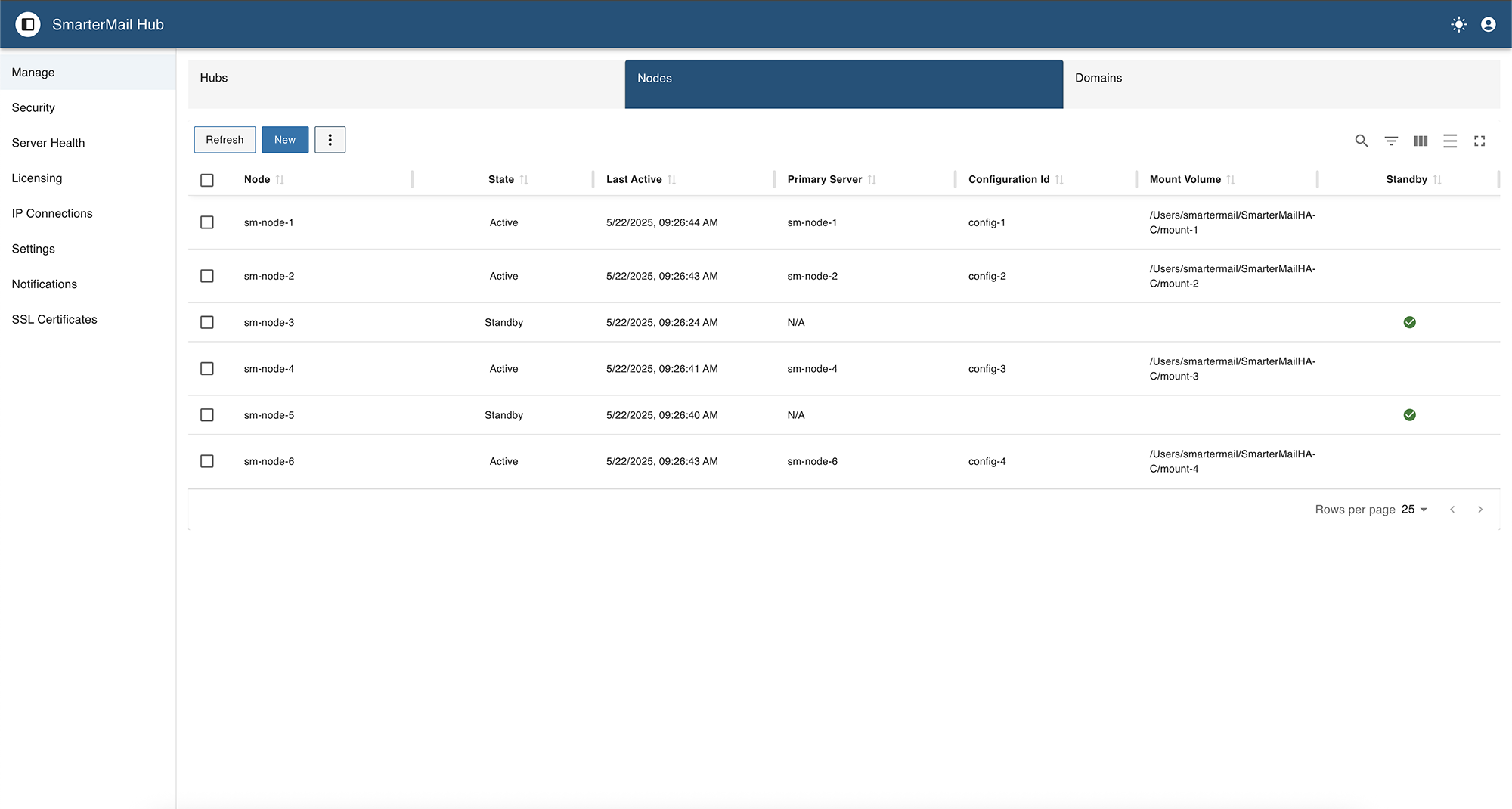Click green standby checkmark for sm-node-3
Viewport: 1512px width, 809px height.
coord(1410,322)
